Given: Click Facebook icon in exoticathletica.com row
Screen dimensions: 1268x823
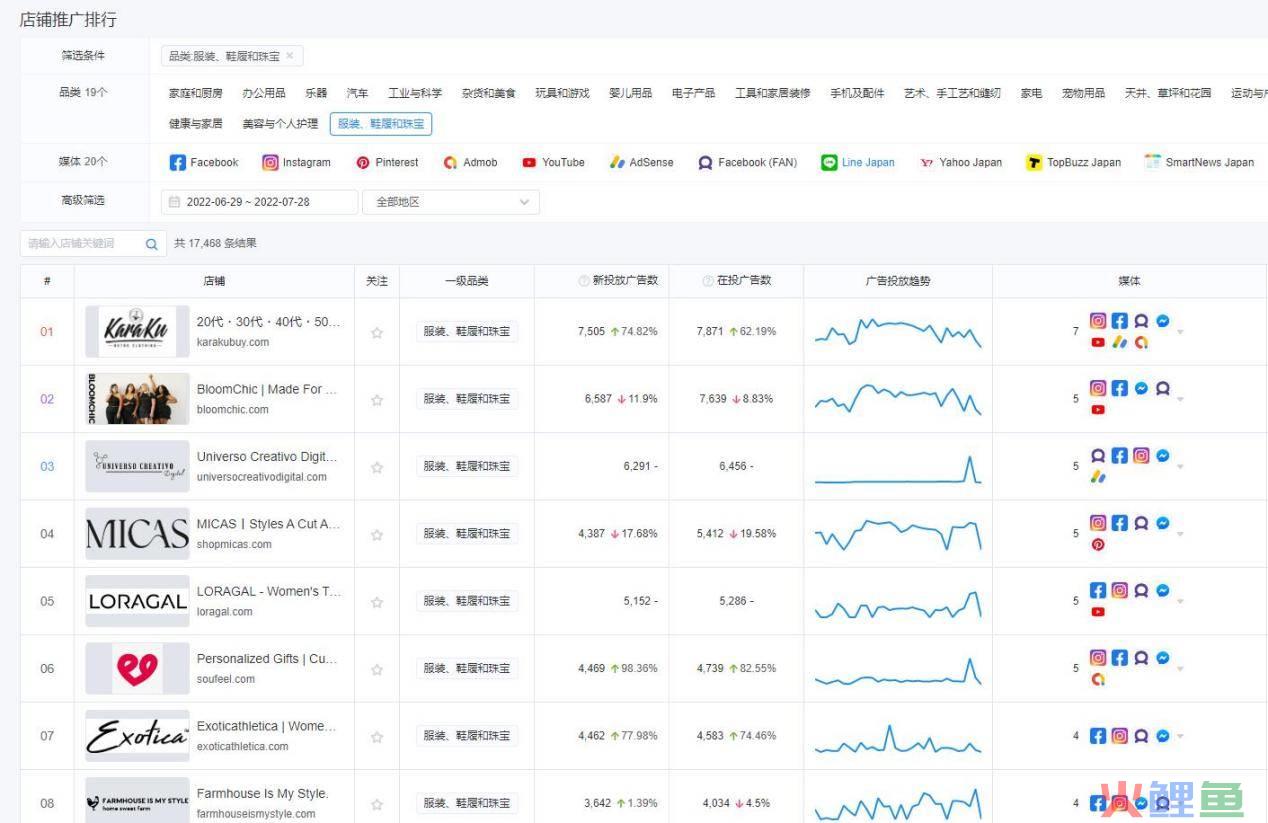Looking at the screenshot, I should [x=1098, y=736].
